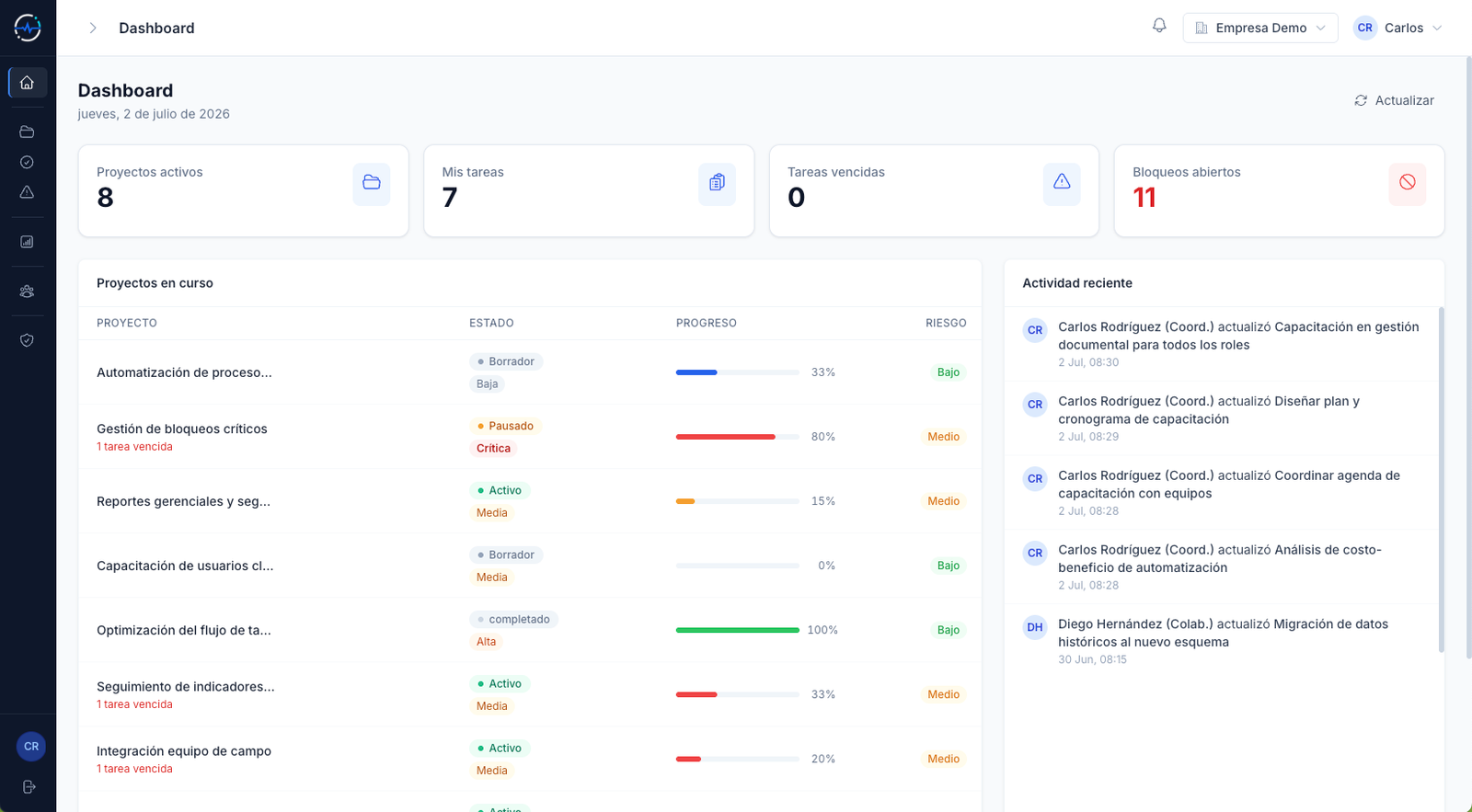Click the Baja priority badge

pos(487,383)
